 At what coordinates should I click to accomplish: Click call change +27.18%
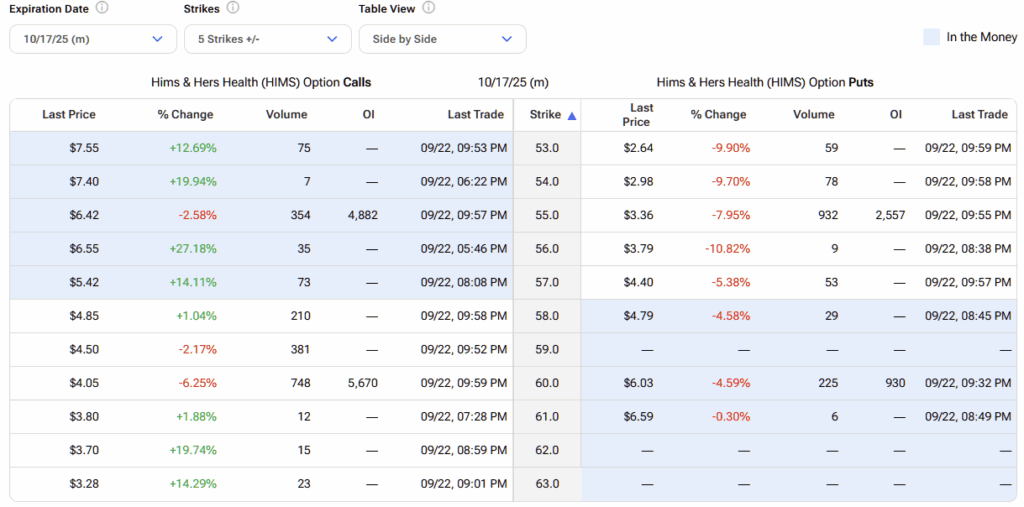coord(193,249)
